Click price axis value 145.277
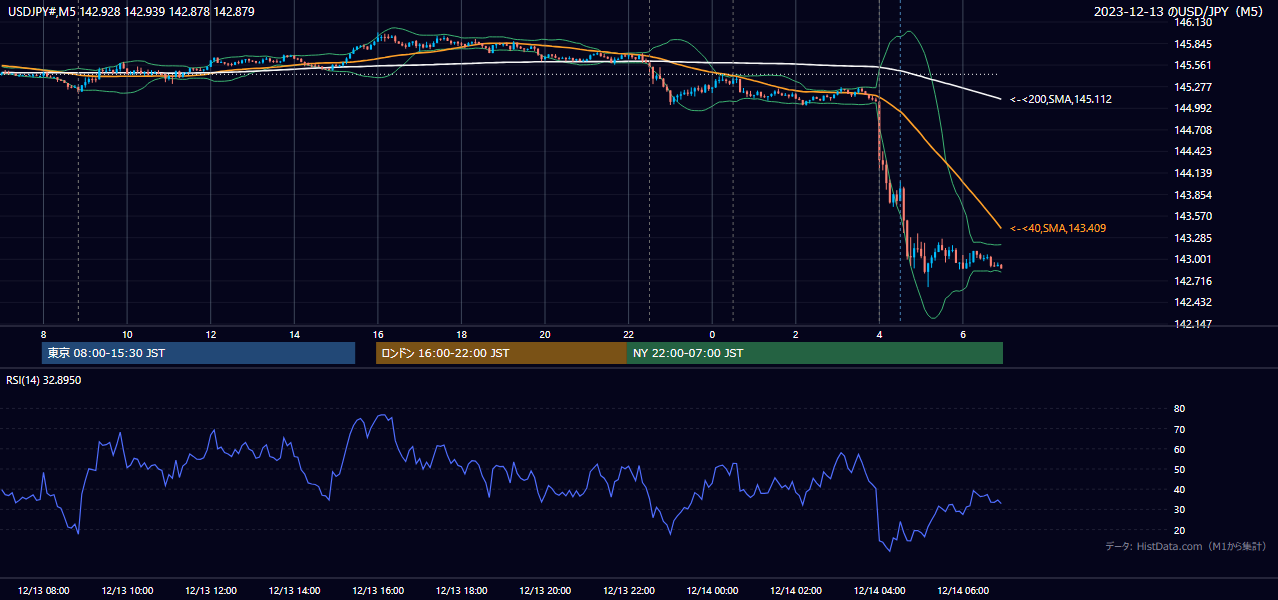The image size is (1278, 600). tap(1194, 87)
